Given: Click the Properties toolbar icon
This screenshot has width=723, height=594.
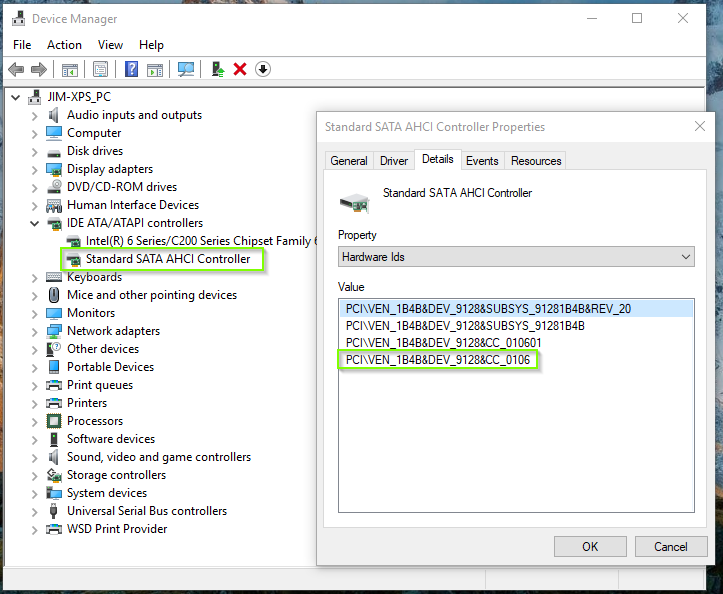Looking at the screenshot, I should (x=100, y=69).
